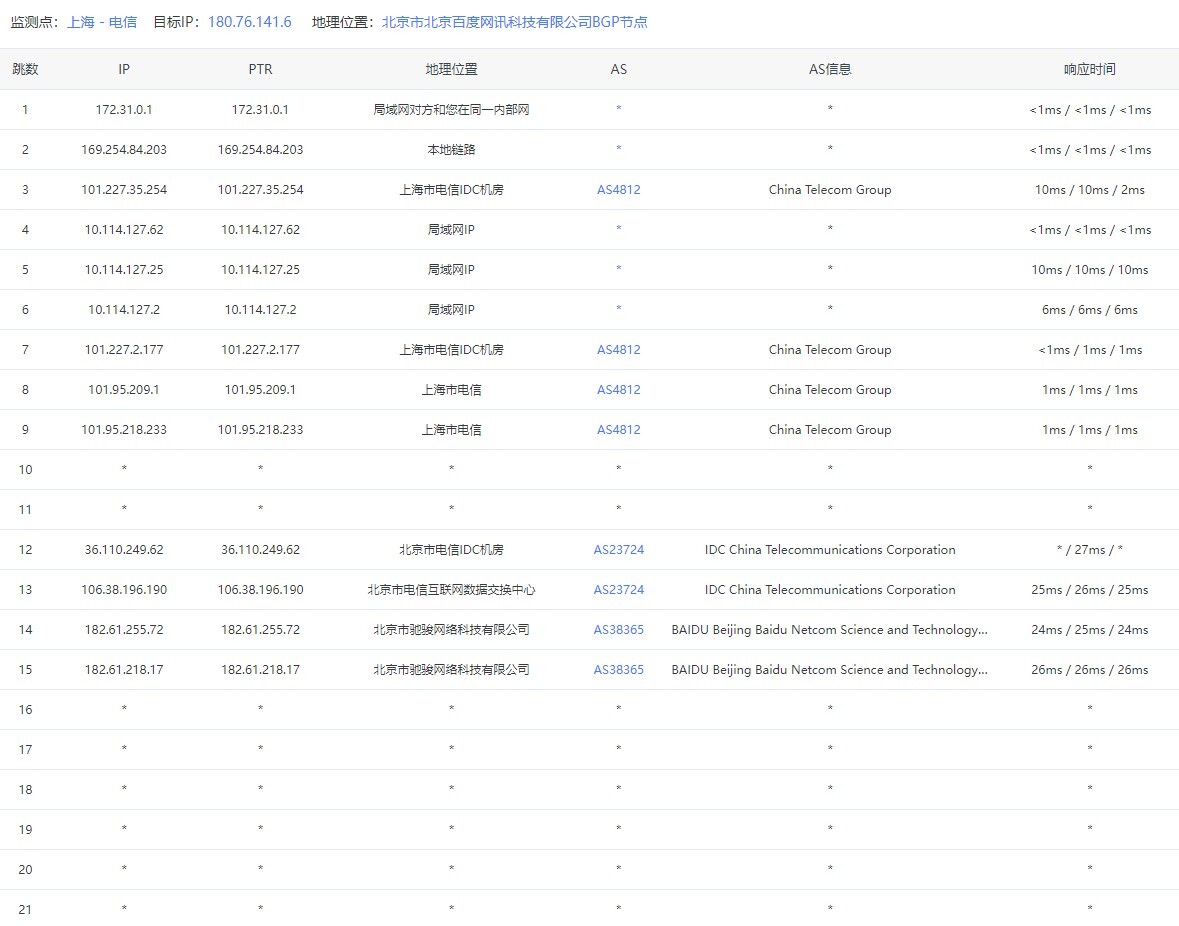Select IP cell 10.114.127.62 in hop 4
Screen dimensions: 1179x926
click(x=124, y=229)
